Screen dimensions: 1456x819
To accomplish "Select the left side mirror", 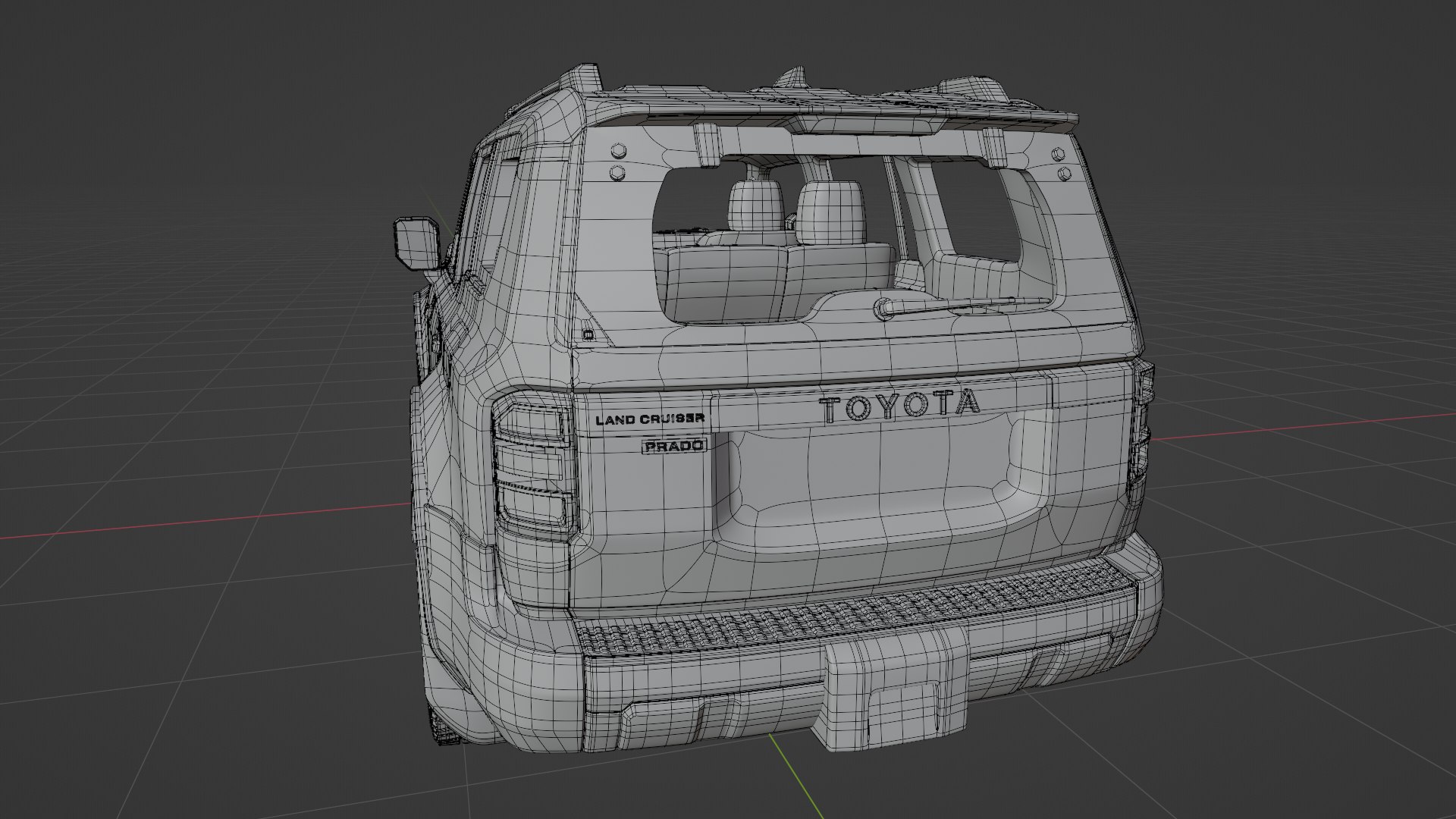I will [x=417, y=244].
